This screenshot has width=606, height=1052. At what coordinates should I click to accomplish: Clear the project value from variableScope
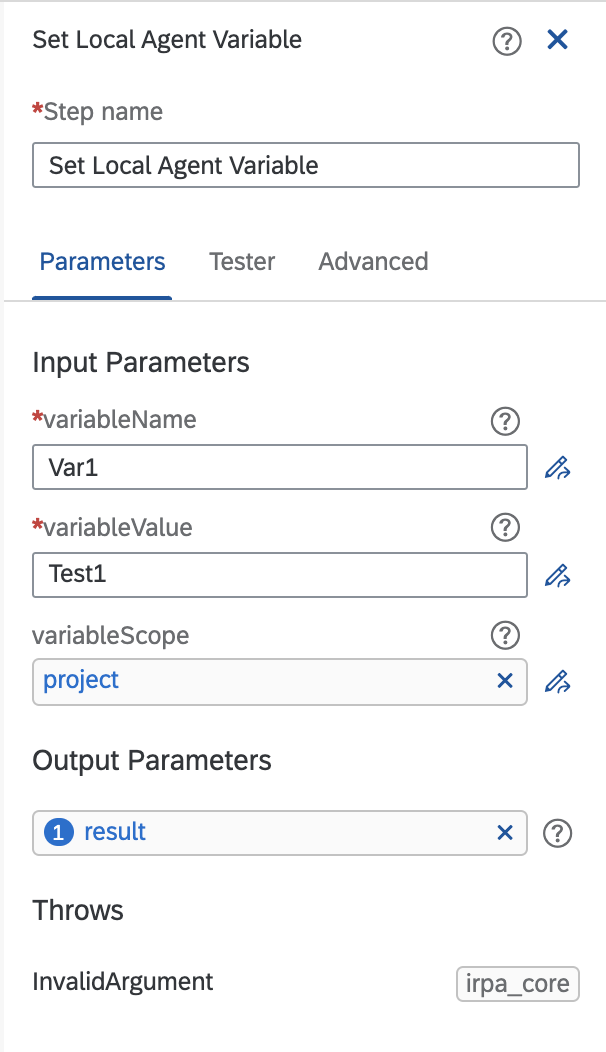pyautogui.click(x=505, y=681)
